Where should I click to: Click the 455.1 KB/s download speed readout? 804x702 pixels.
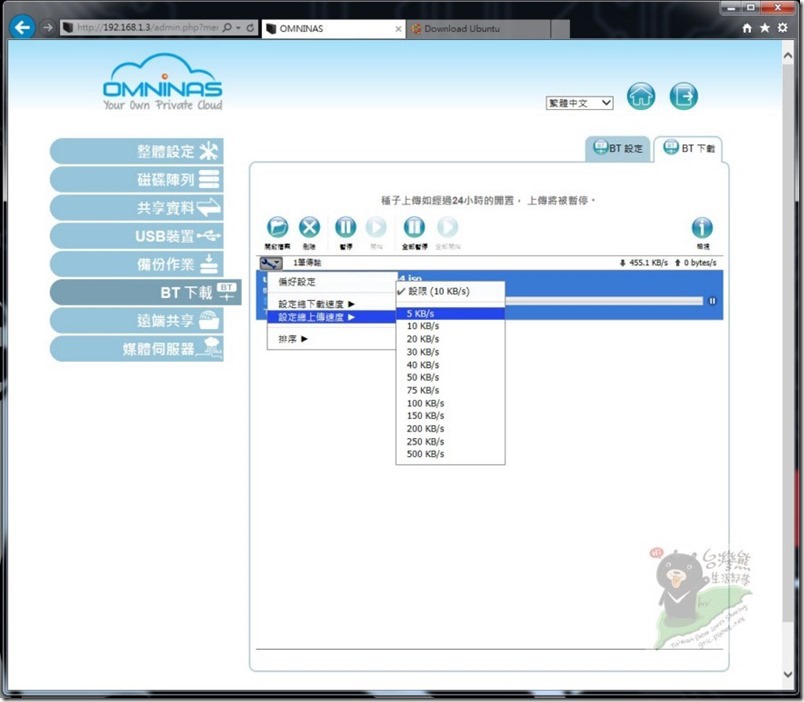point(644,263)
